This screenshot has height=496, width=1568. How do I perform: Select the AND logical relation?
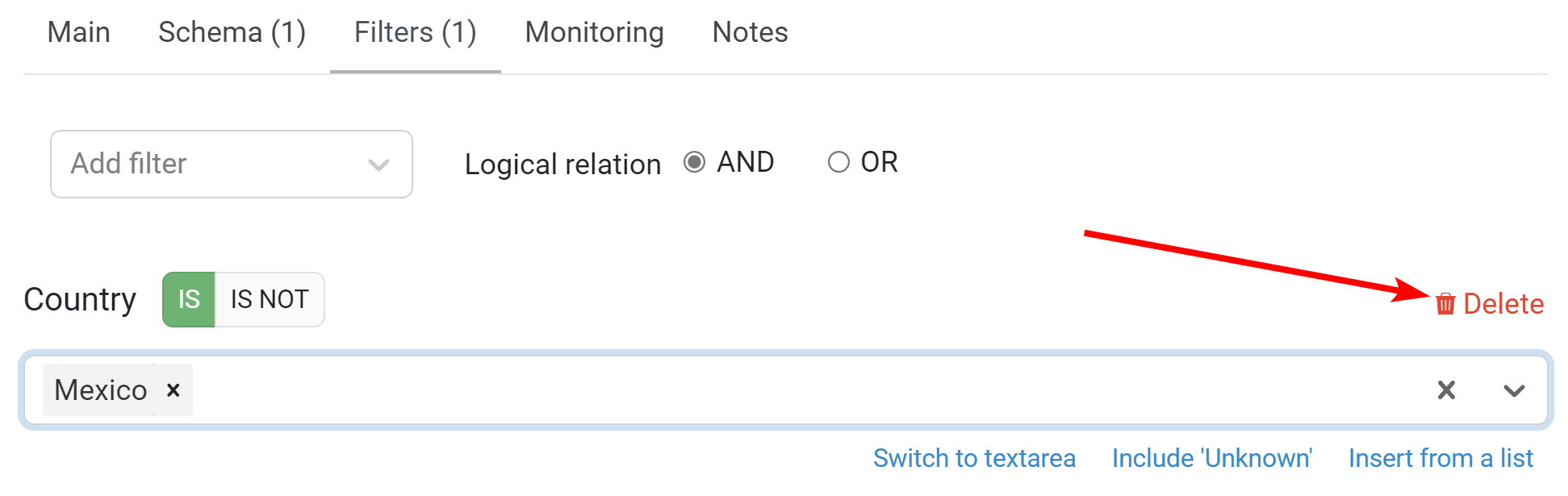coord(694,162)
